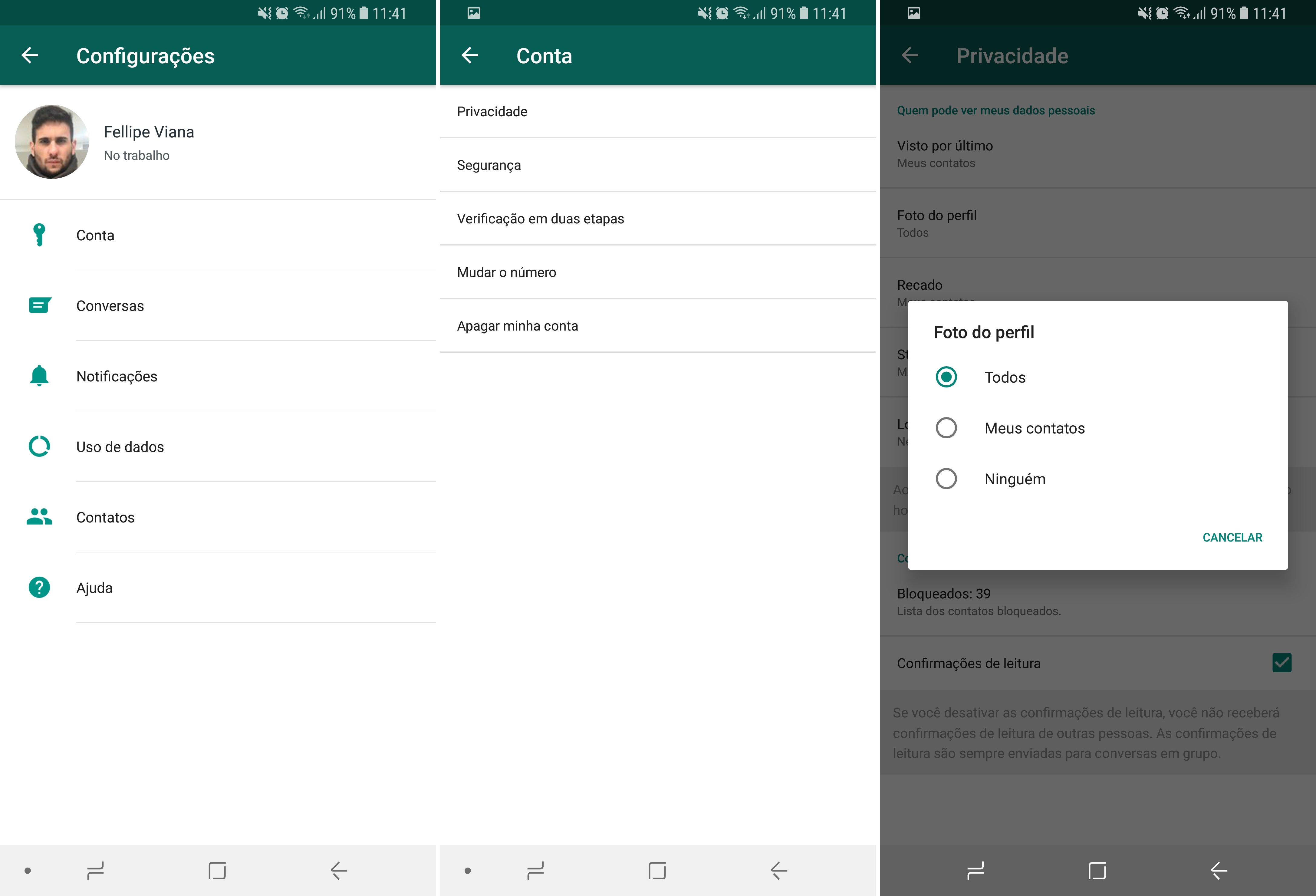Tap CANCELAR in Foto do perfil dialog

1232,538
